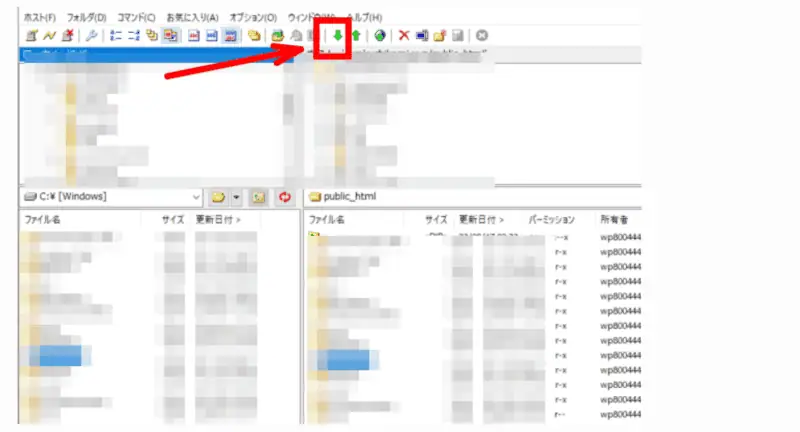Viewport: 800px width, 432px height.
Task: Switch to detail view icon
Action: tap(134, 36)
